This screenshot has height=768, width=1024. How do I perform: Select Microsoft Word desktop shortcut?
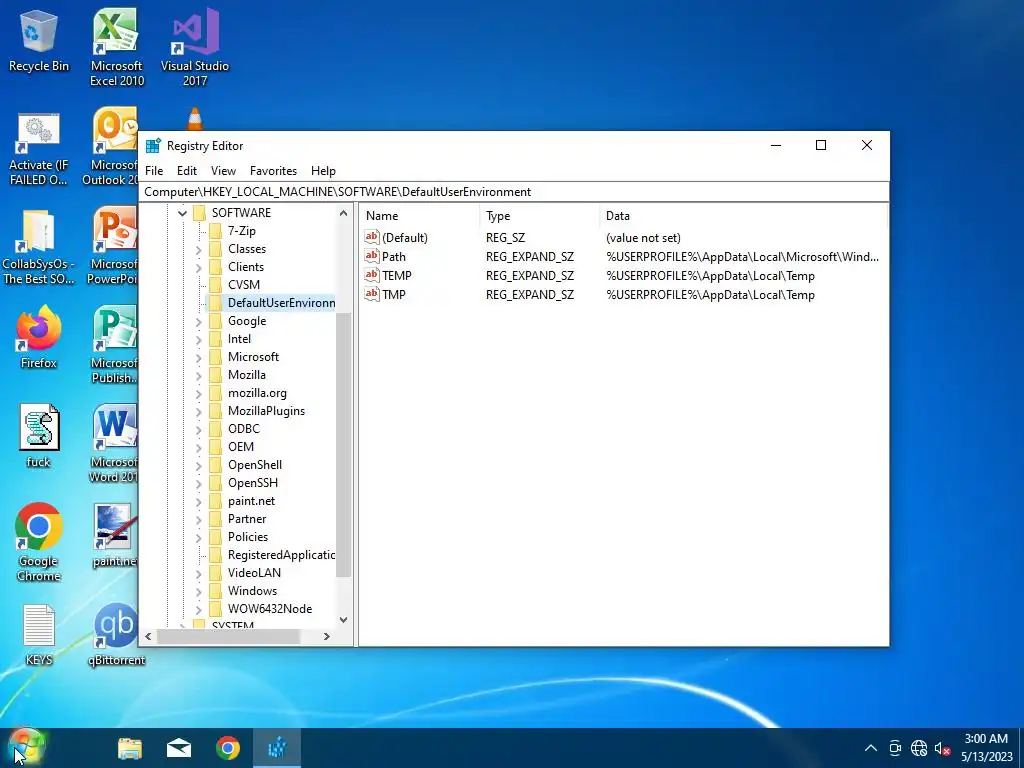[114, 444]
